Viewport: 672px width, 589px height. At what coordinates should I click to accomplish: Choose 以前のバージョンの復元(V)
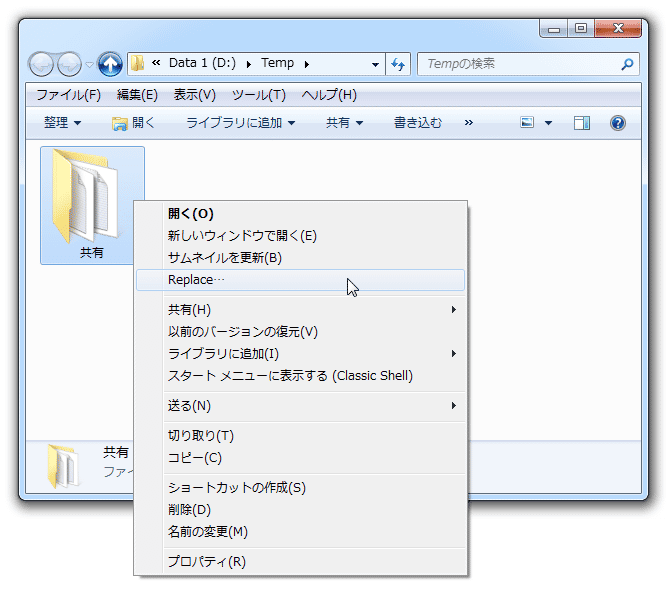pos(300,331)
